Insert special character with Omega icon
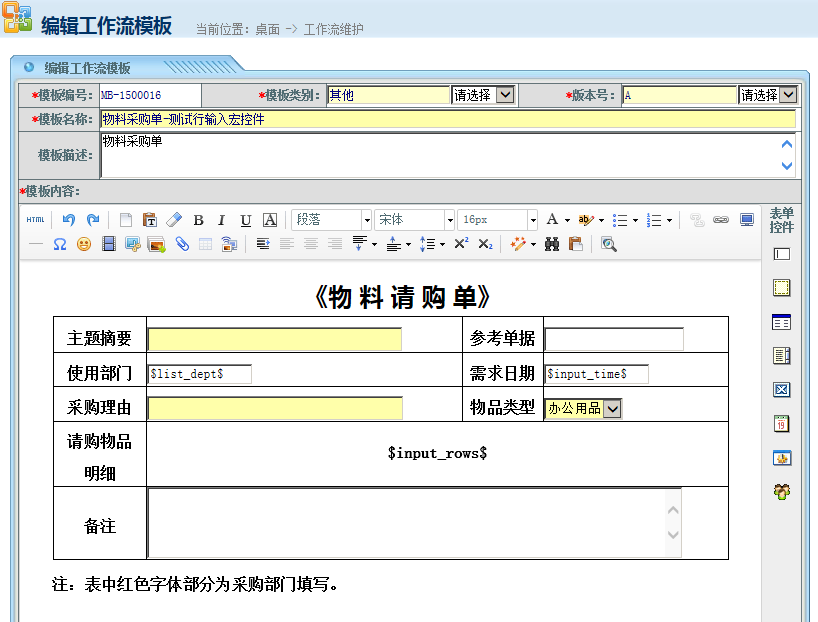This screenshot has height=622, width=818. (59, 244)
